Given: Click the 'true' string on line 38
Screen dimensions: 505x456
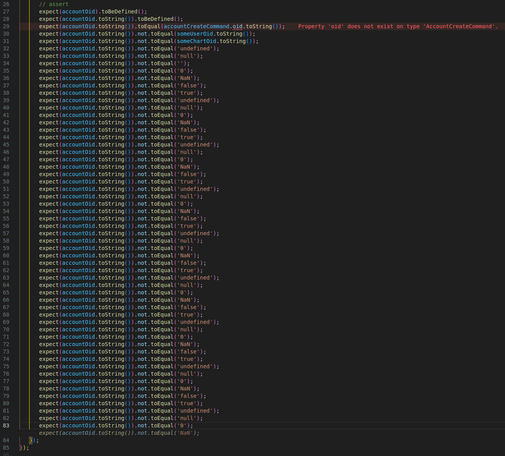Looking at the screenshot, I should (x=187, y=93).
